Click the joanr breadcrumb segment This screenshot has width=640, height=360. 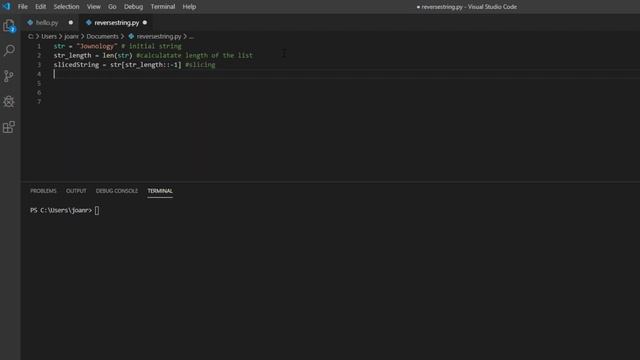(x=71, y=36)
